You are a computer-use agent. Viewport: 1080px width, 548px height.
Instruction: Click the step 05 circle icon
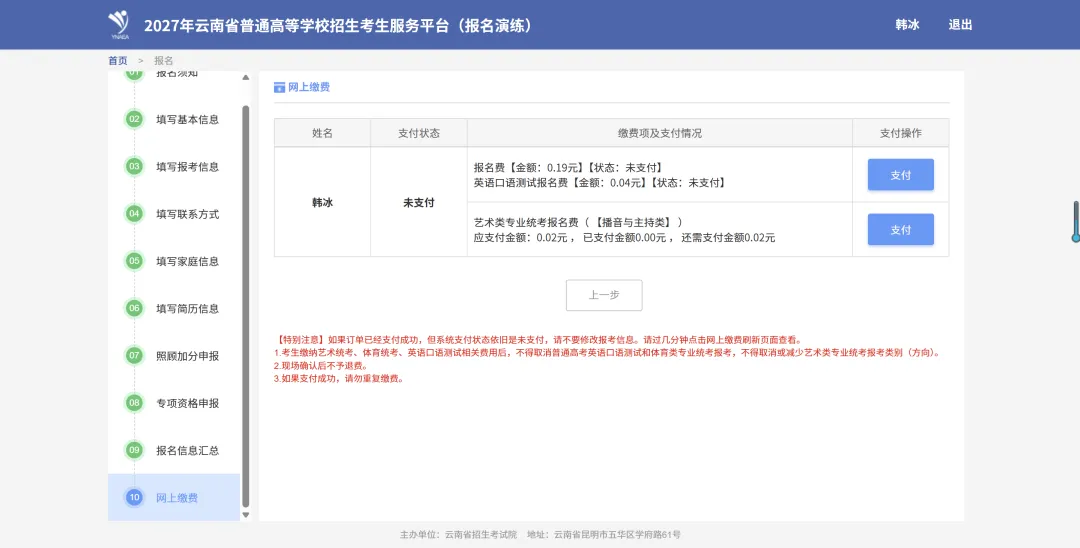click(x=134, y=261)
